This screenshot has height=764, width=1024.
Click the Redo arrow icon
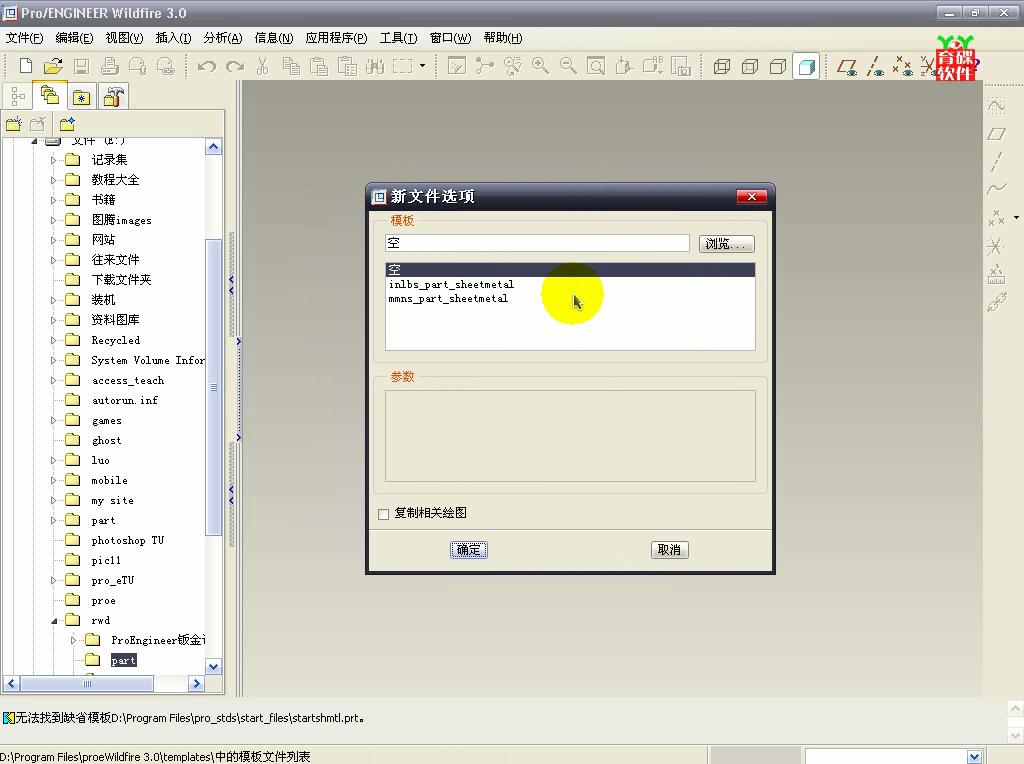tap(235, 66)
